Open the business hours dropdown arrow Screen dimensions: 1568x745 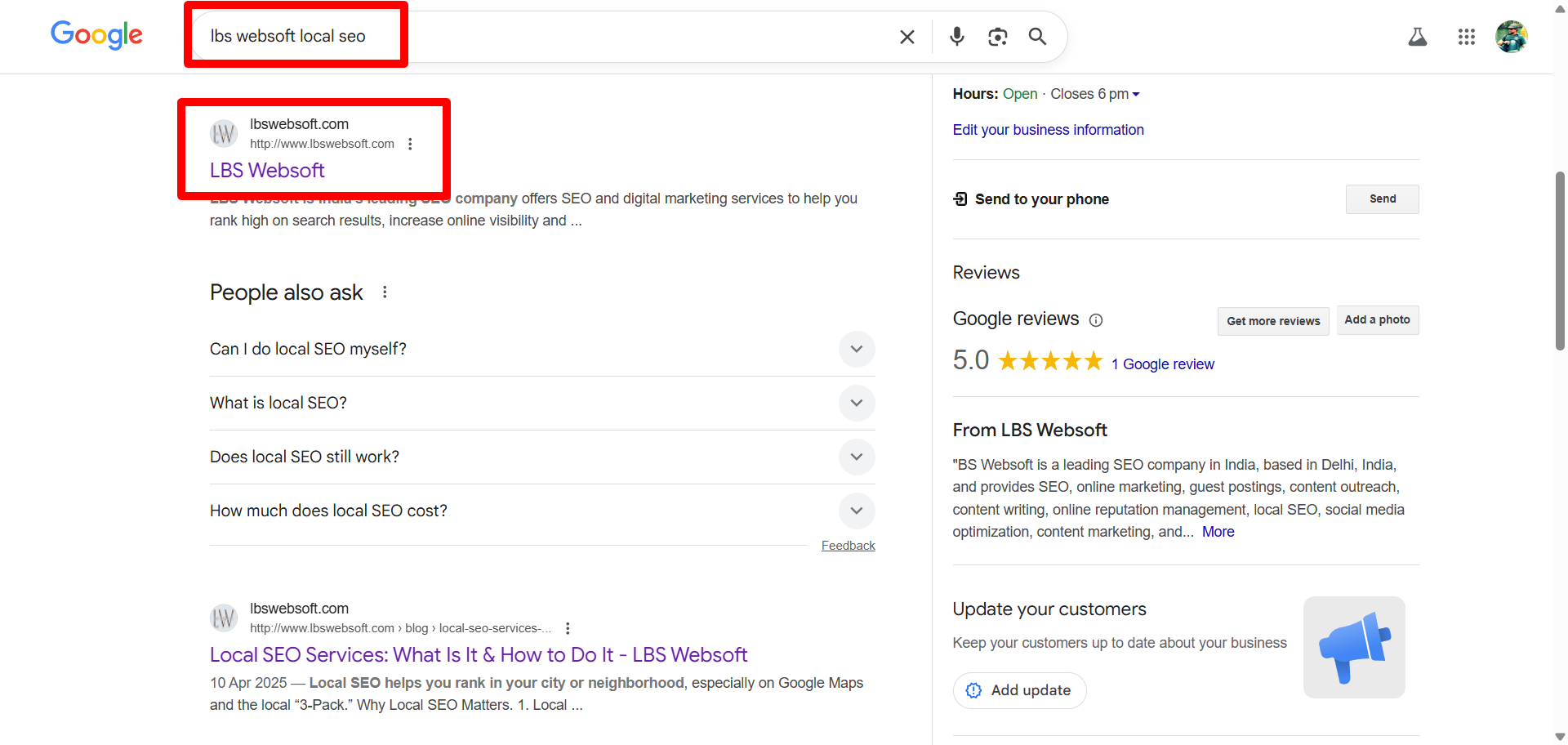(1136, 95)
